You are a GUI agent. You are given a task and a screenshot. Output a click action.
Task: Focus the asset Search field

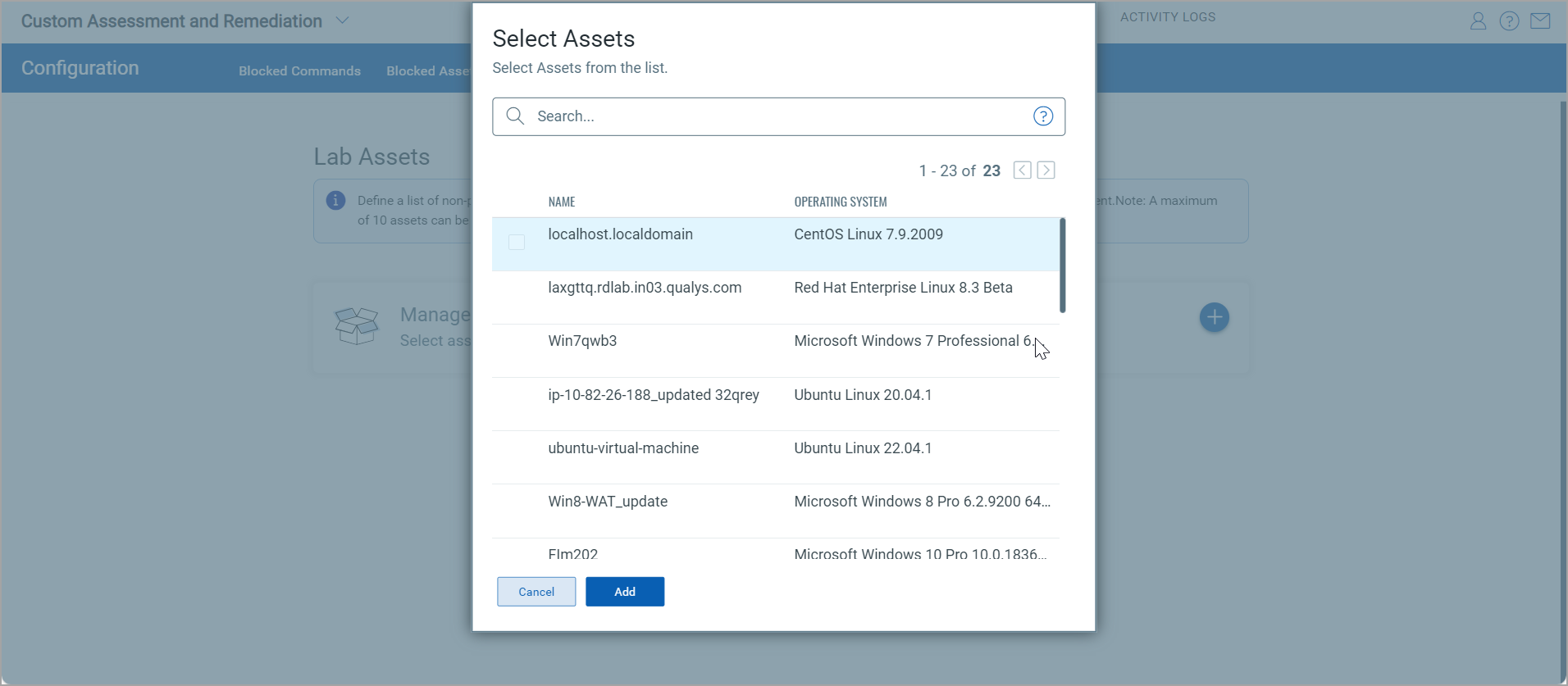click(779, 116)
